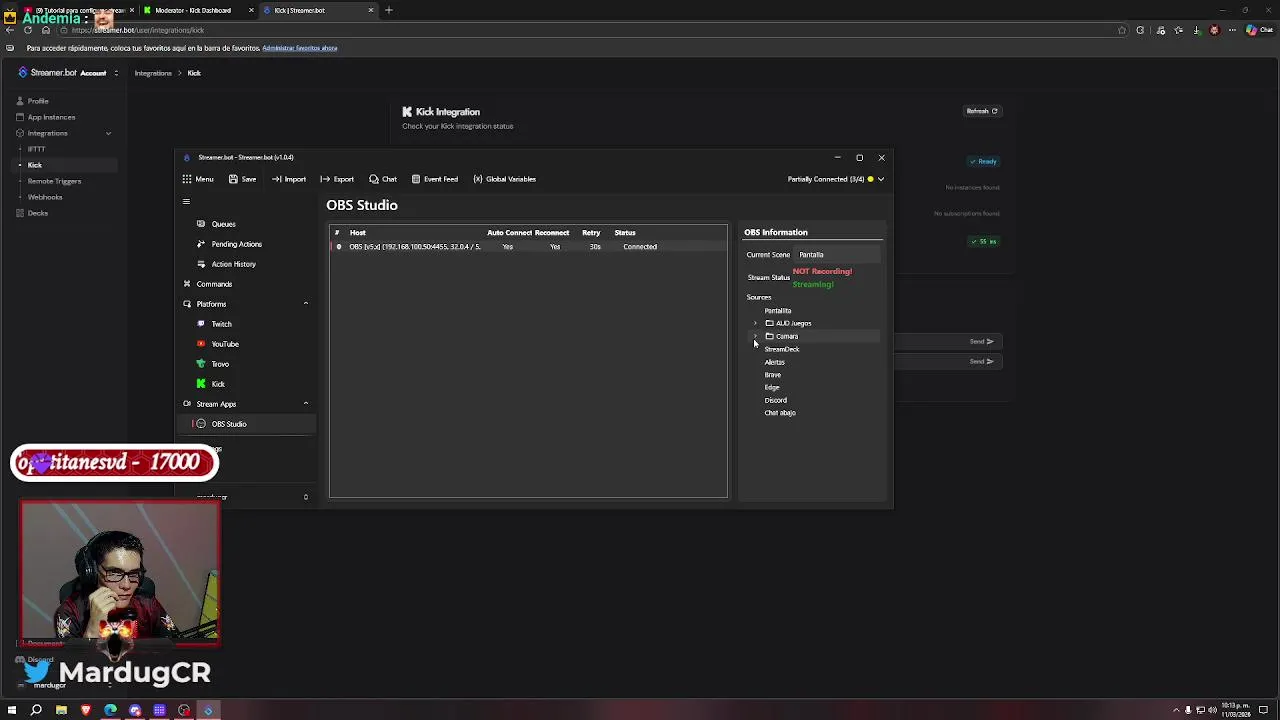The width and height of the screenshot is (1280, 720).
Task: Collapse the Stream Apps section
Action: click(x=306, y=404)
